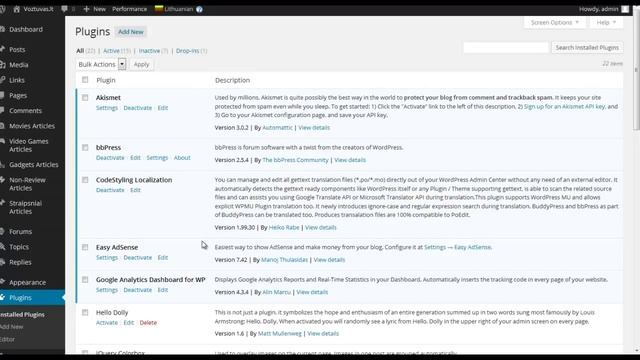Open The bbPress Community author link
Screen dimensions: 640x360
296,160
